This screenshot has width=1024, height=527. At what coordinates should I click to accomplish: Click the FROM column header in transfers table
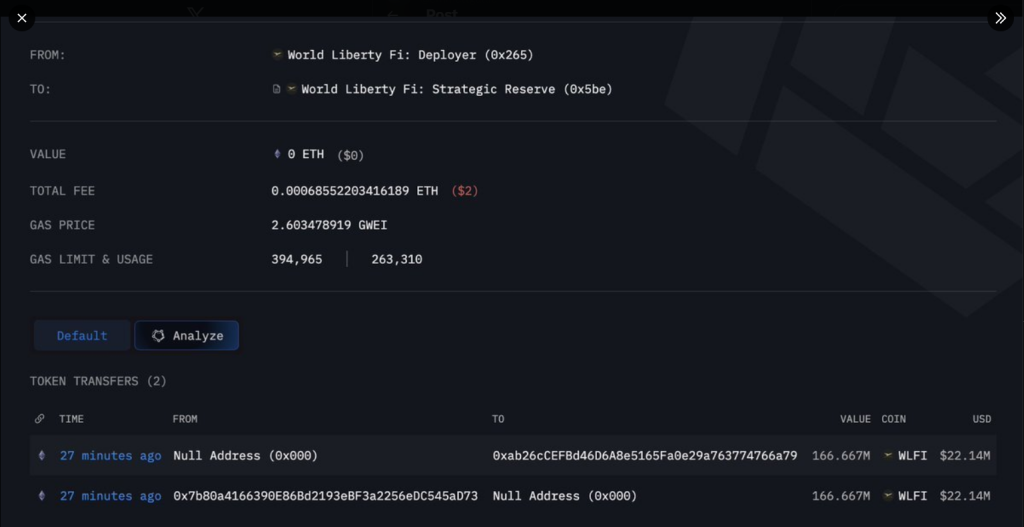point(185,419)
